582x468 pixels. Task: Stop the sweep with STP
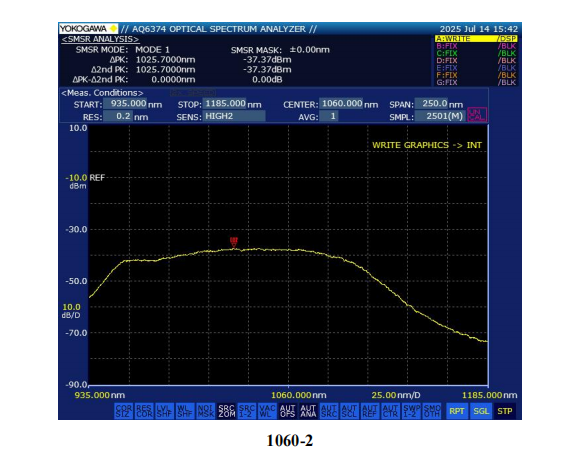click(505, 411)
